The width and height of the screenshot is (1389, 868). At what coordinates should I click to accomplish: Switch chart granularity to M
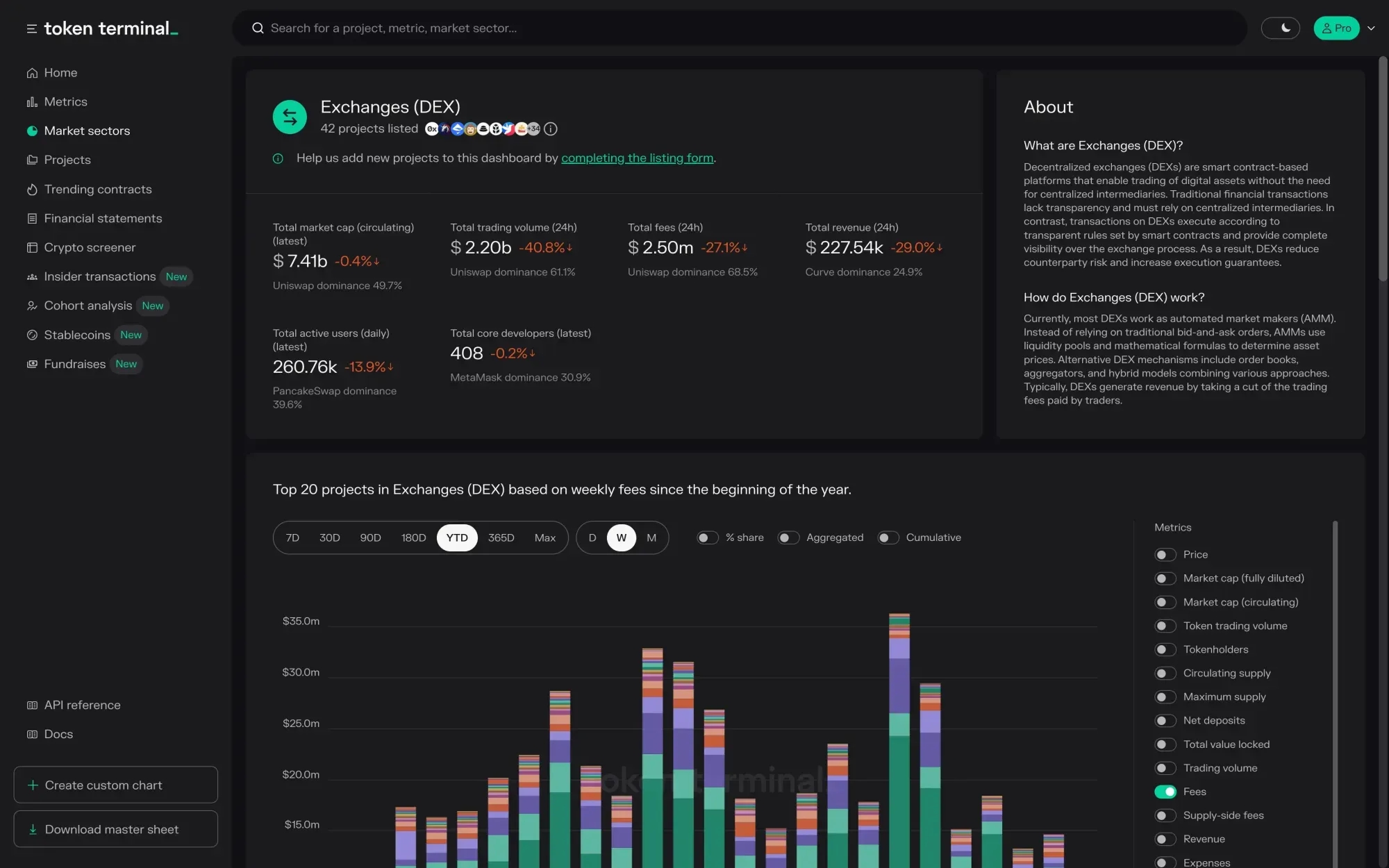click(x=651, y=538)
